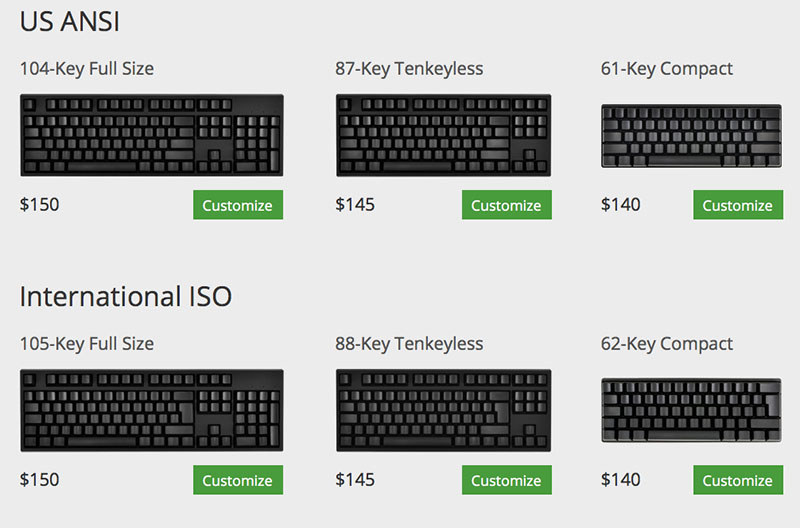
Task: Customize the 61-Key Compact keyboard
Action: tap(737, 205)
